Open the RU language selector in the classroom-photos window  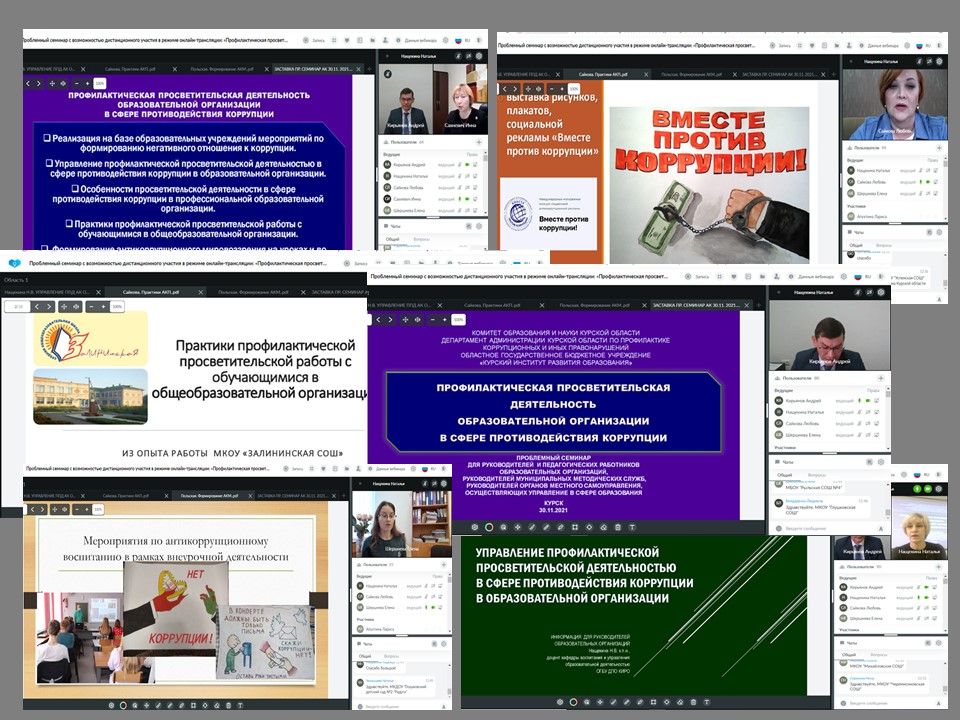coord(429,469)
